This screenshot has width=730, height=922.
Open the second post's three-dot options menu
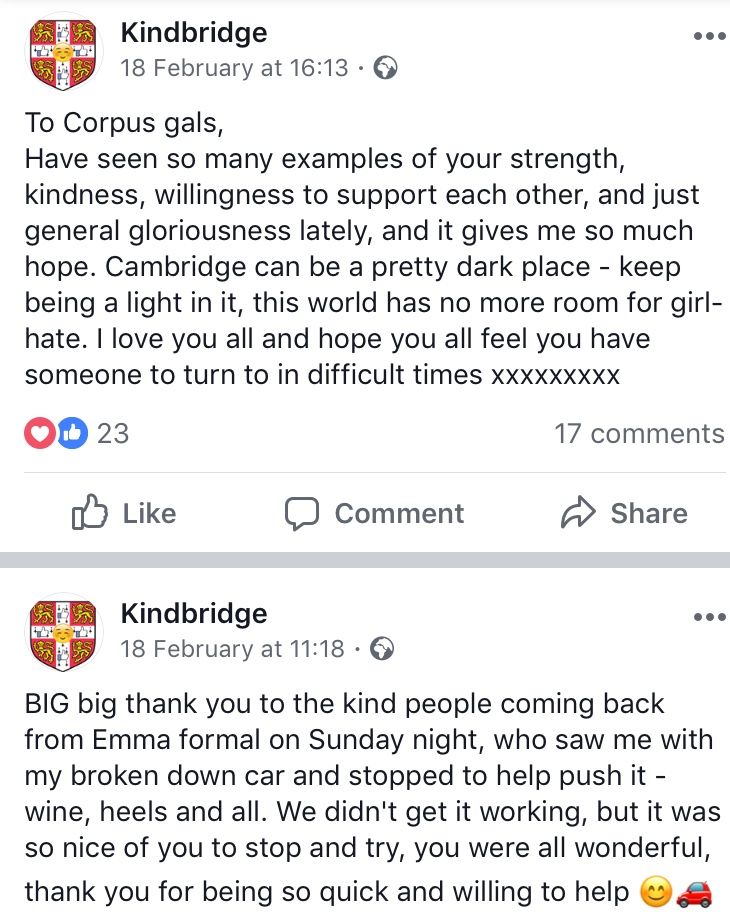[709, 617]
